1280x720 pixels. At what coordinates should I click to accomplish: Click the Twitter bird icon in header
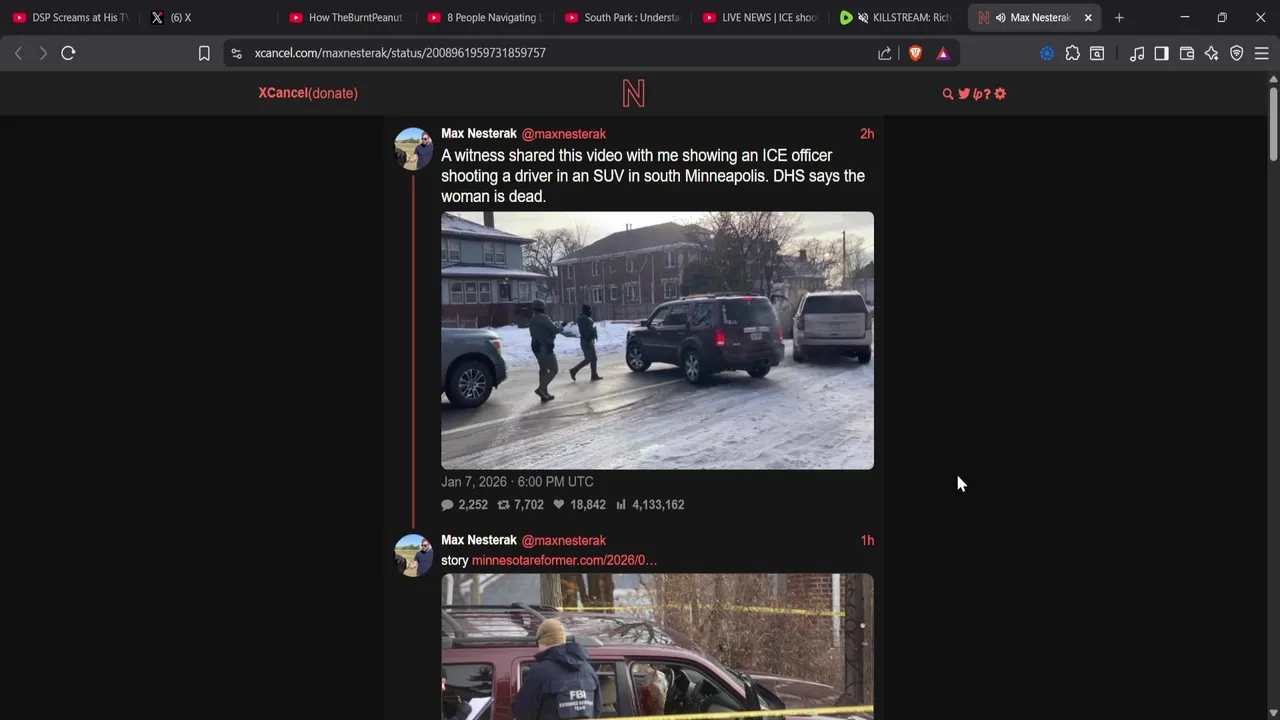(x=964, y=94)
